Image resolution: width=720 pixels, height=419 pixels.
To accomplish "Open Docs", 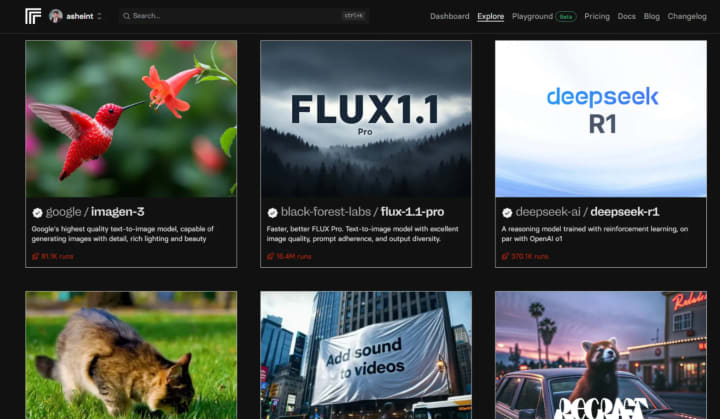I will coord(626,16).
